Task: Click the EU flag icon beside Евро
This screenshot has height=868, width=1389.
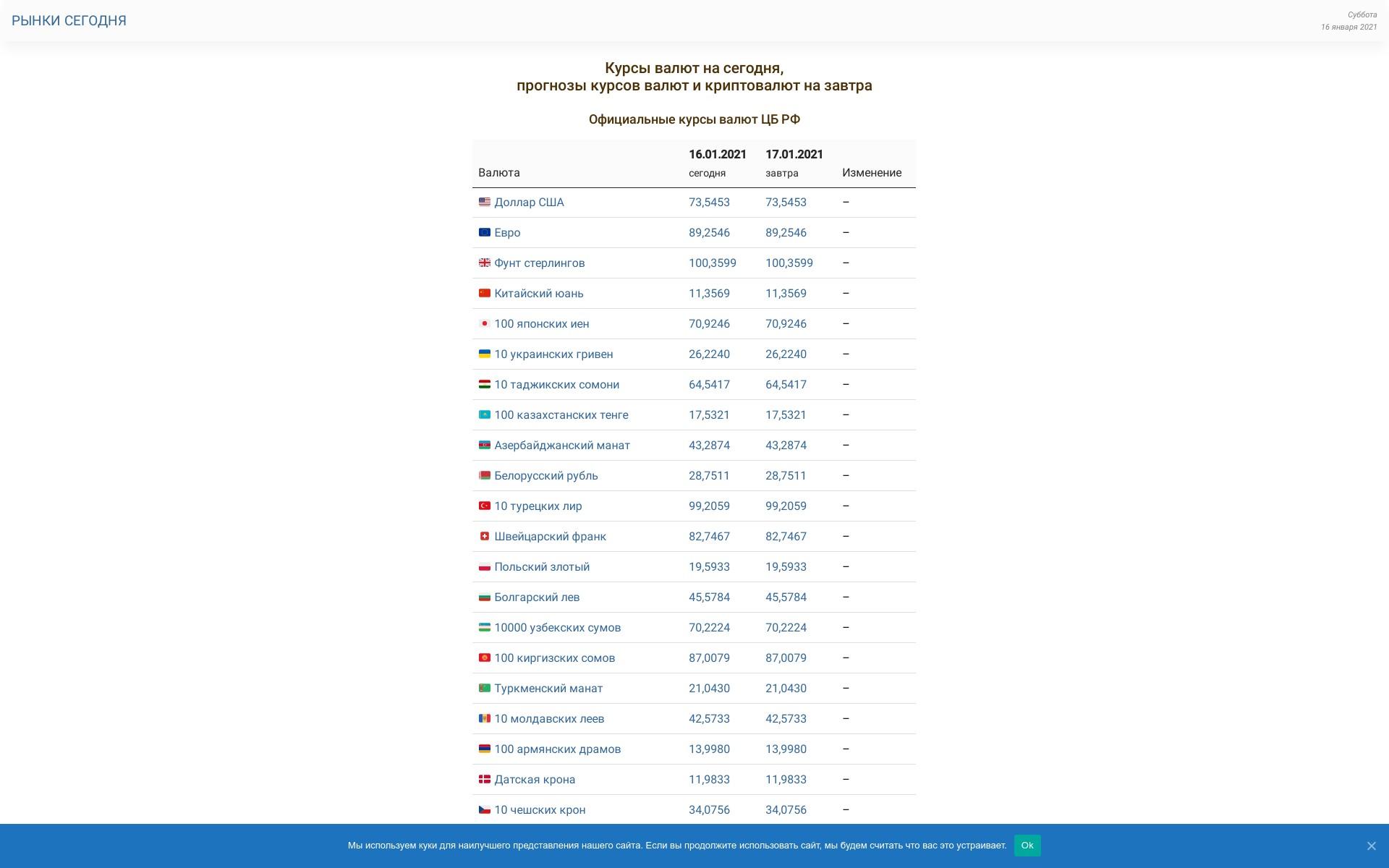Action: pos(485,232)
